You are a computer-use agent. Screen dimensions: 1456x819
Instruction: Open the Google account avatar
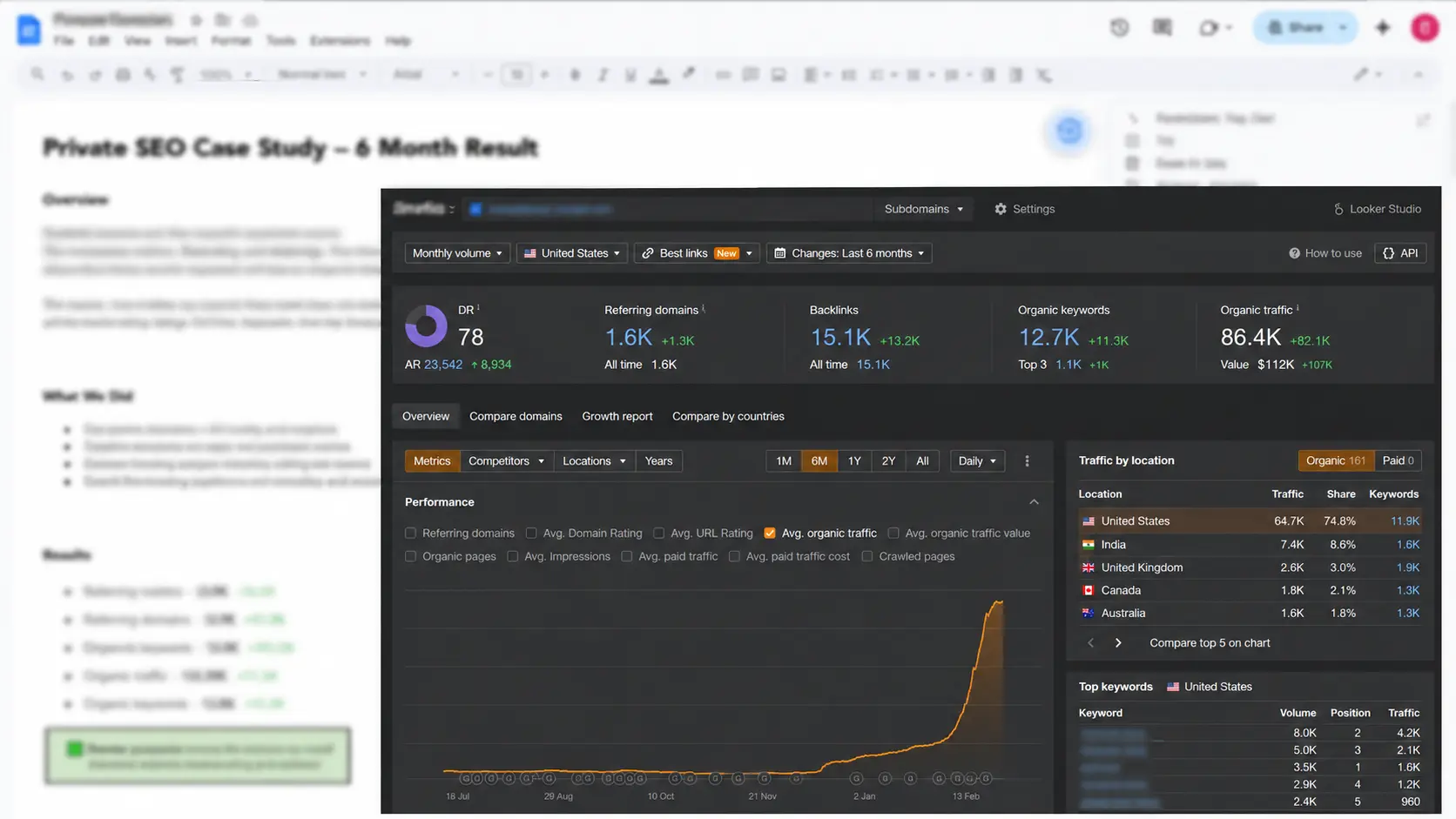(1426, 28)
